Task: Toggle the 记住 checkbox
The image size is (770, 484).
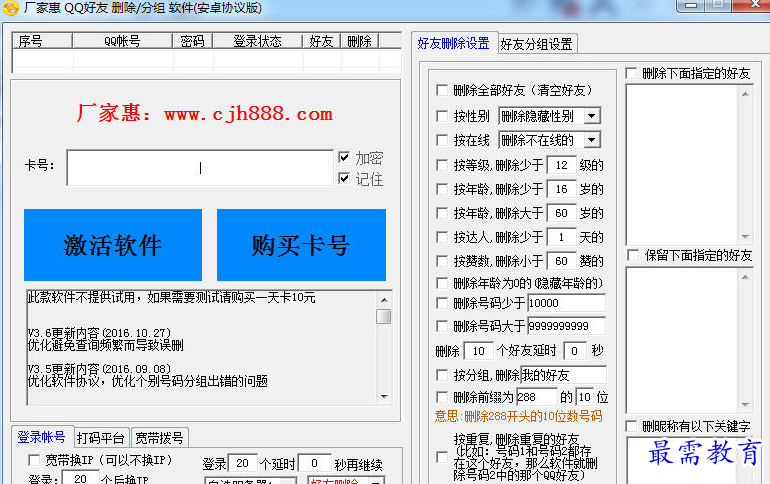Action: pos(344,179)
